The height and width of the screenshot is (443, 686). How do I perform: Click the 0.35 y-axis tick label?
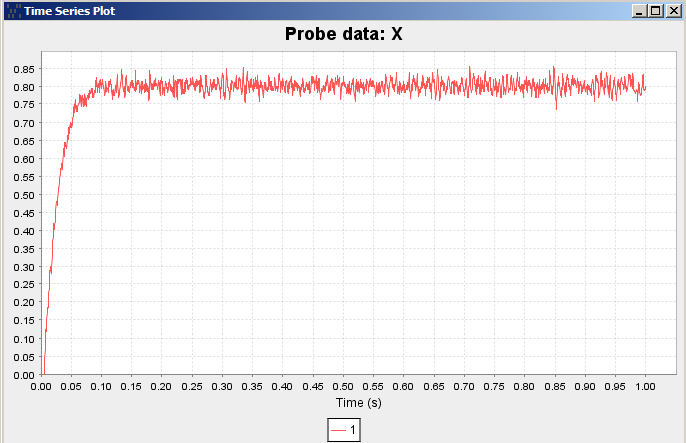pyautogui.click(x=24, y=249)
